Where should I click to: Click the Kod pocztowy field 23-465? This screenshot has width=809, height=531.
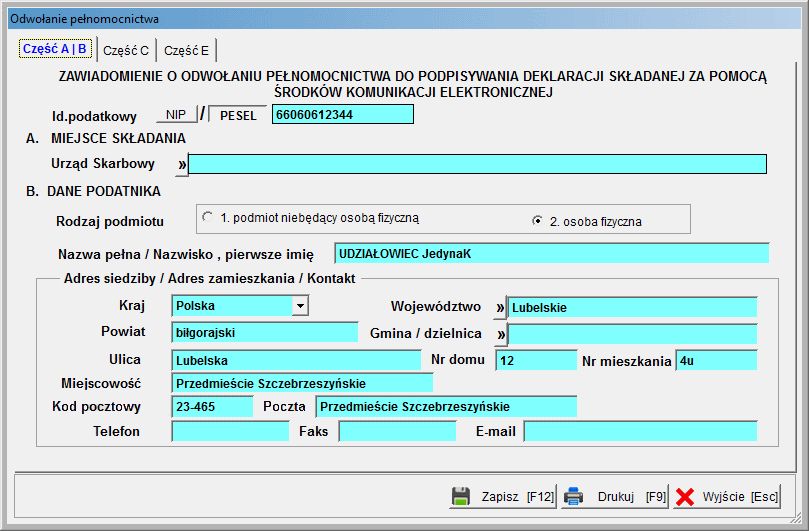(x=213, y=406)
